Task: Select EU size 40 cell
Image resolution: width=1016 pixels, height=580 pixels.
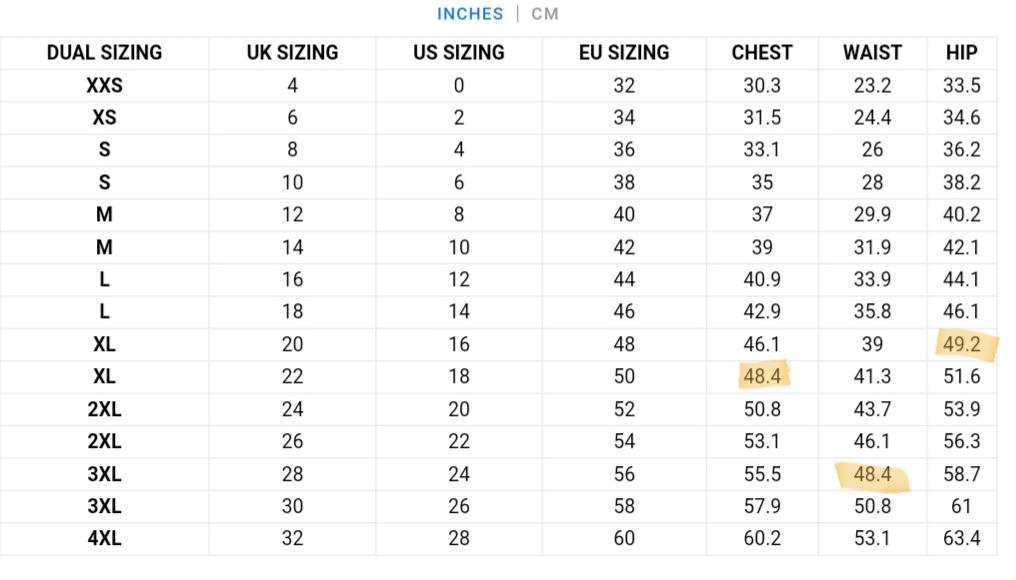Action: (625, 214)
